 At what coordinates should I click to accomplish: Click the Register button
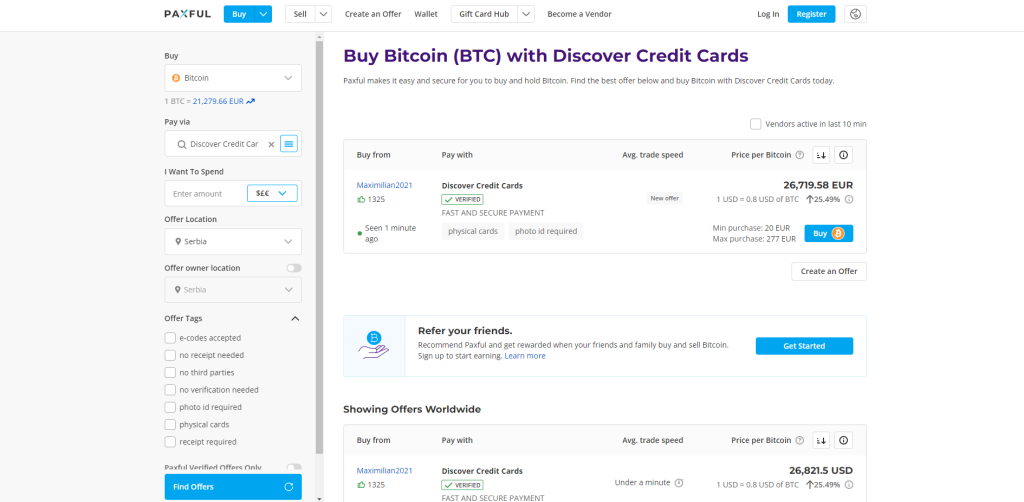click(x=811, y=14)
